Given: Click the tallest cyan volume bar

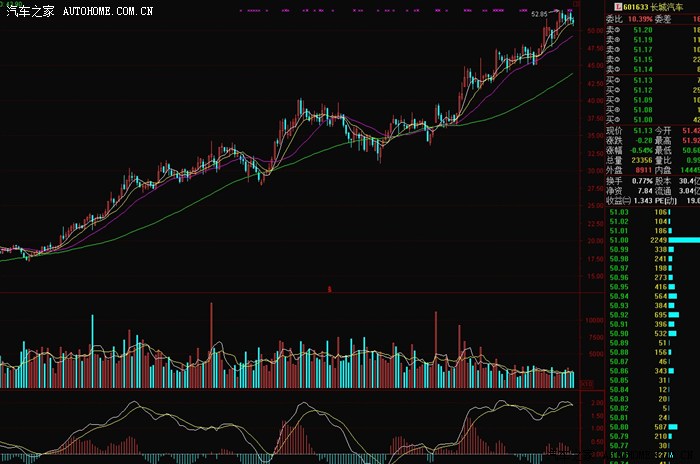Looking at the screenshot, I should [x=93, y=351].
